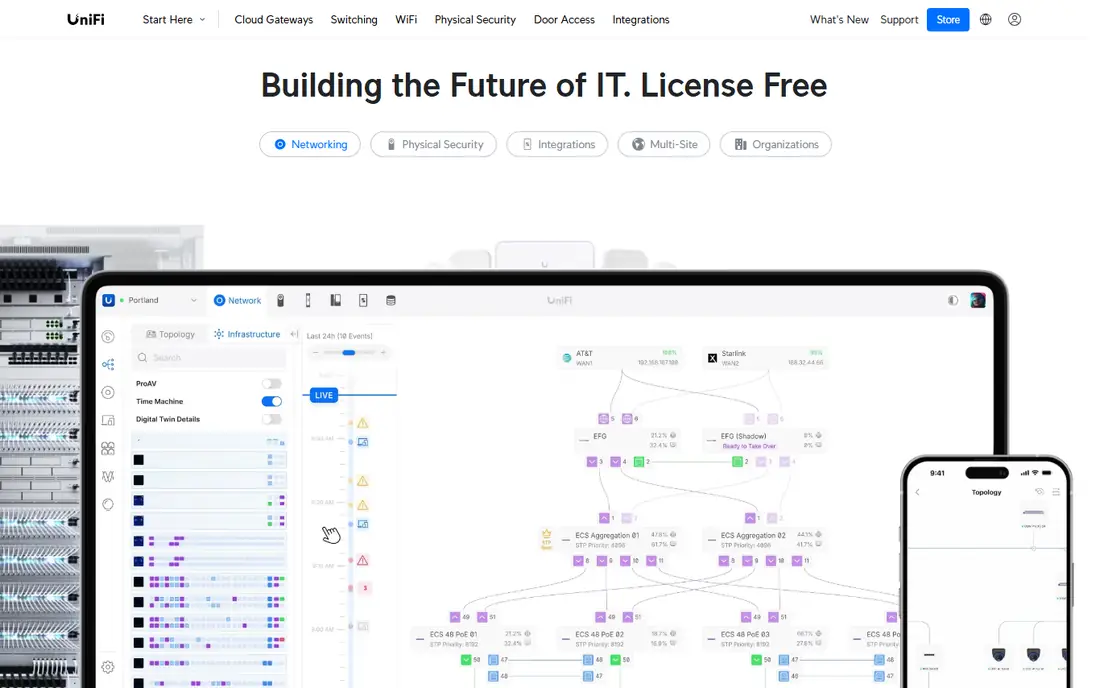
Task: Open the Talk phone app icon in tablet header
Action: [x=335, y=300]
